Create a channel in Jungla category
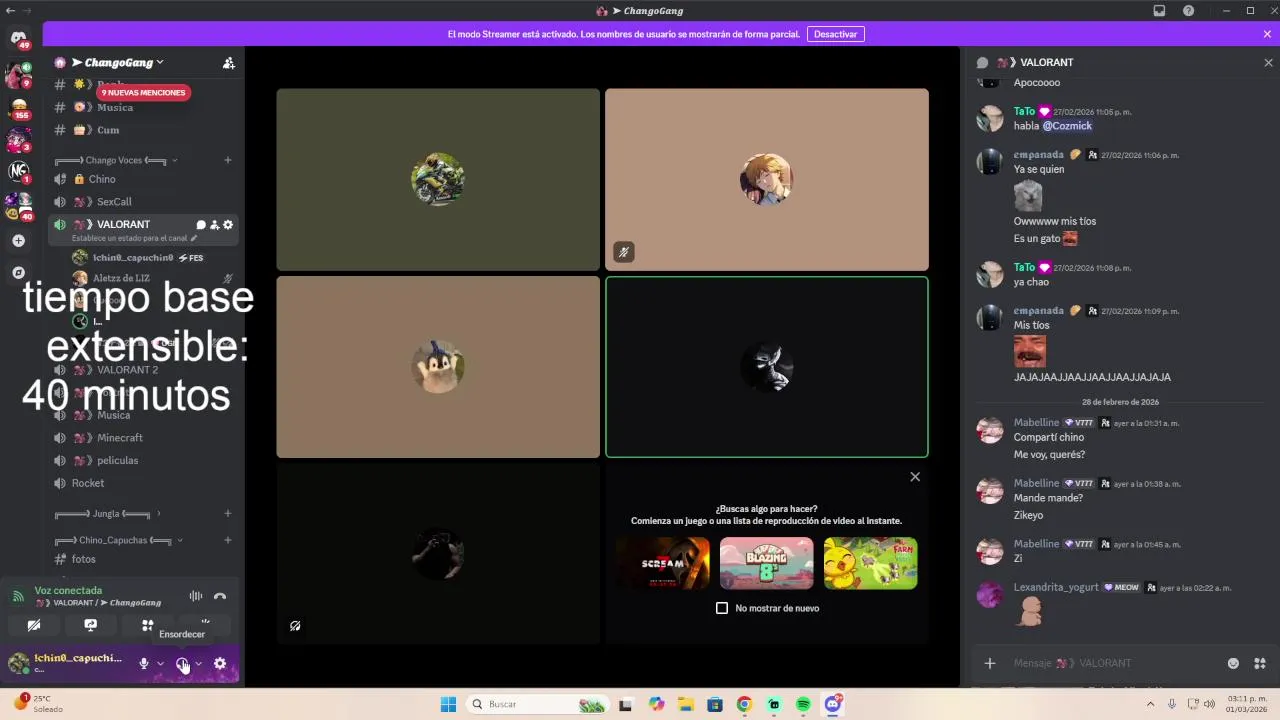 [228, 514]
